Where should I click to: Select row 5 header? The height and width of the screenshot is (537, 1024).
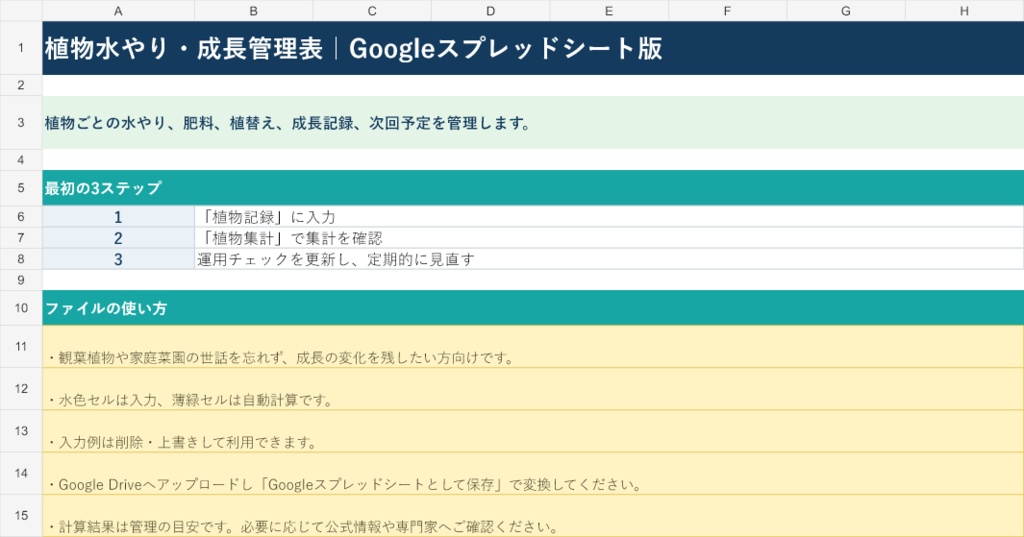(21, 188)
